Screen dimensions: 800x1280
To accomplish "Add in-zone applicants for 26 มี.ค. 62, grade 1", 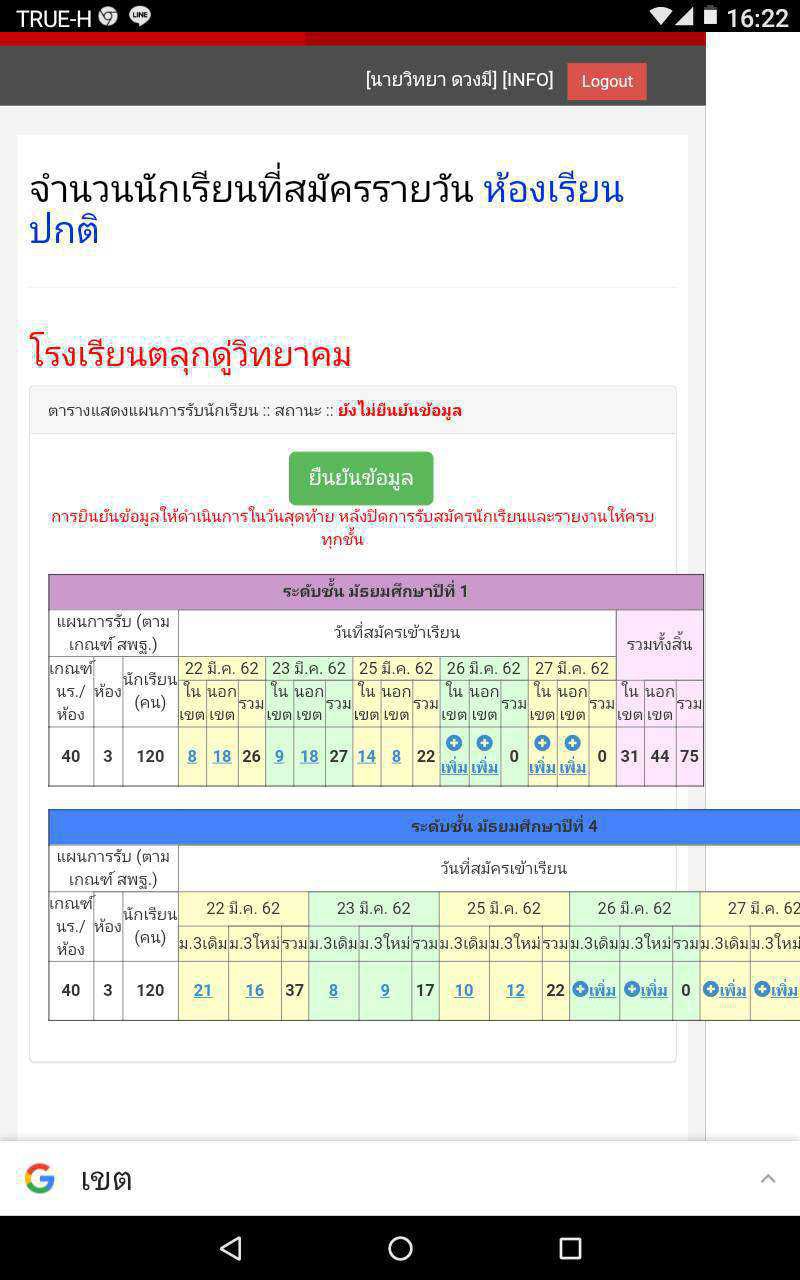I will pos(454,756).
